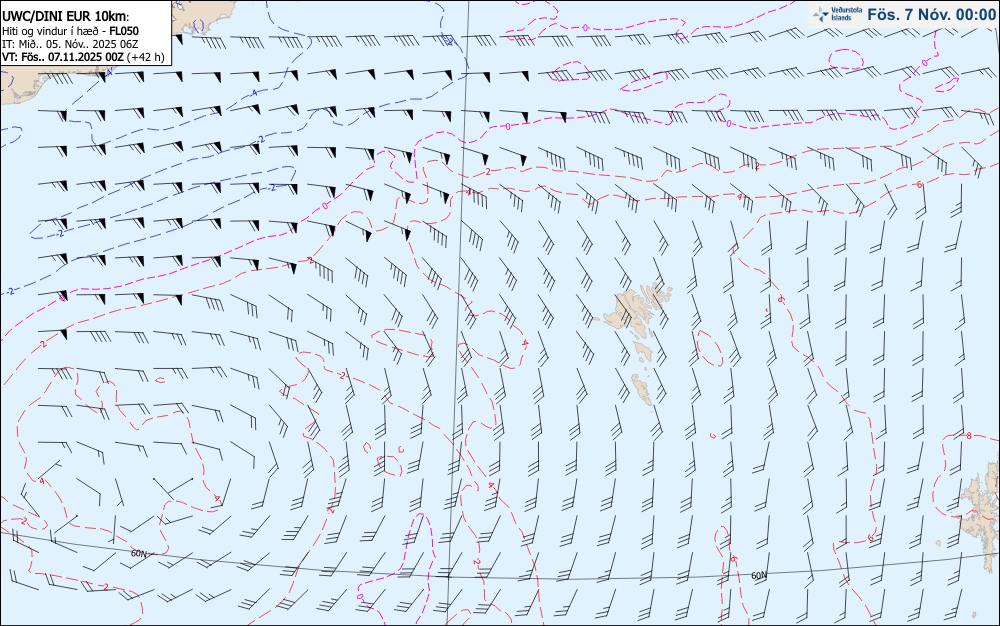
Task: Click the 'UWC/DINI EUR 10km:' title
Action: coord(66,17)
